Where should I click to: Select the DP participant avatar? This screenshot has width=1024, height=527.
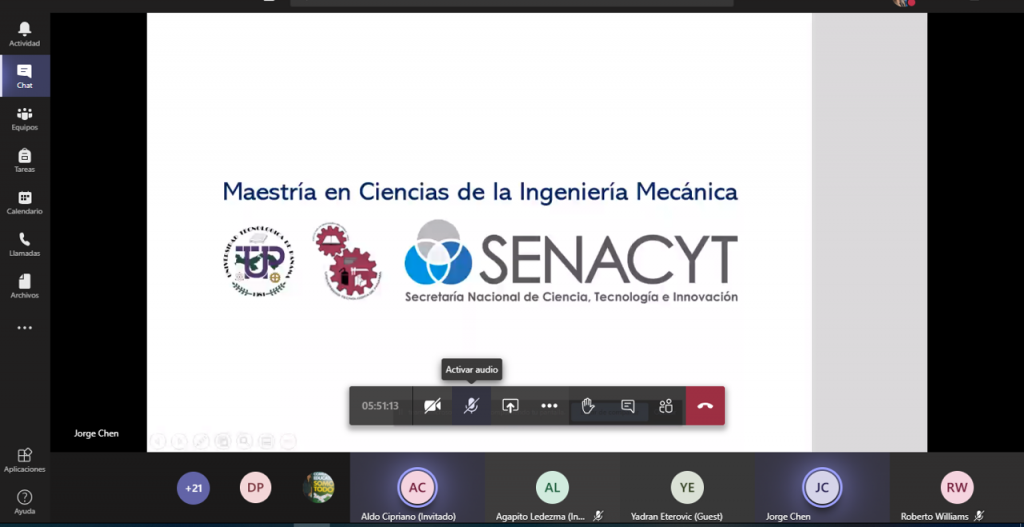[255, 488]
